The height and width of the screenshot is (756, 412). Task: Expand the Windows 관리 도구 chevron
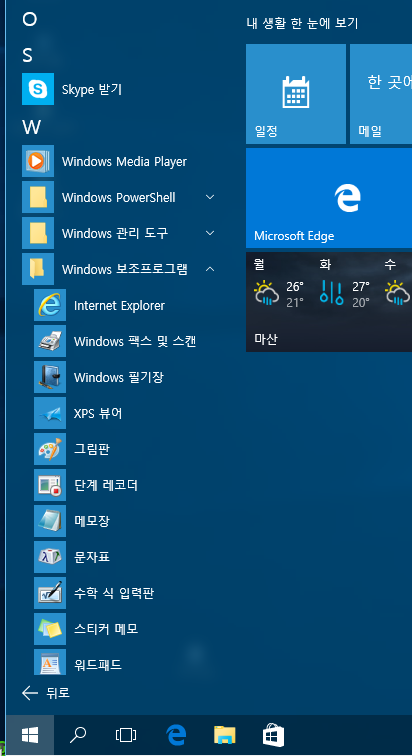click(x=210, y=233)
